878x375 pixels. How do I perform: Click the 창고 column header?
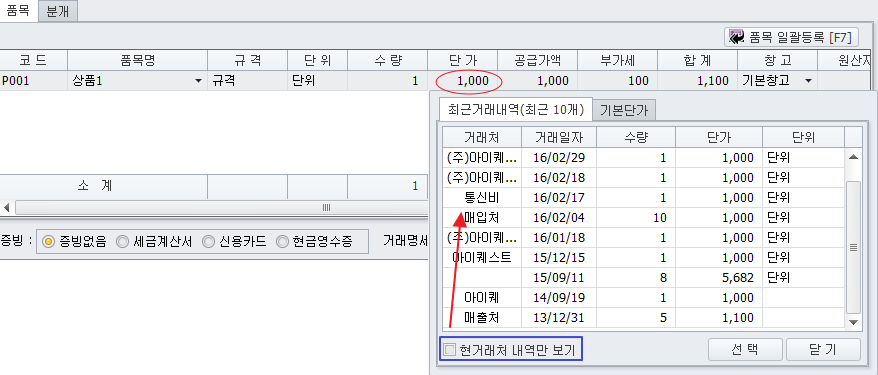777,60
